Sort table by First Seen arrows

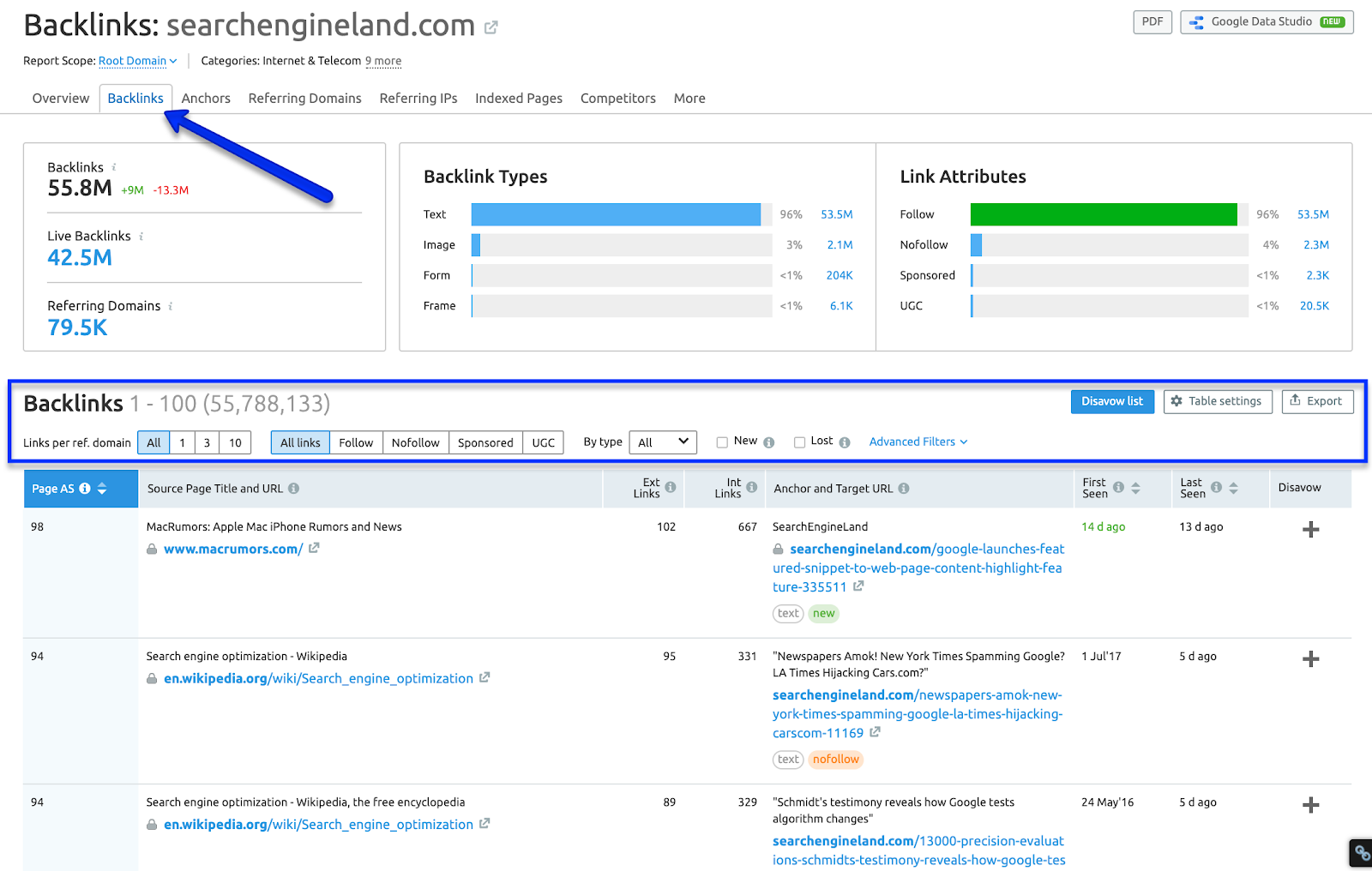click(x=1135, y=488)
